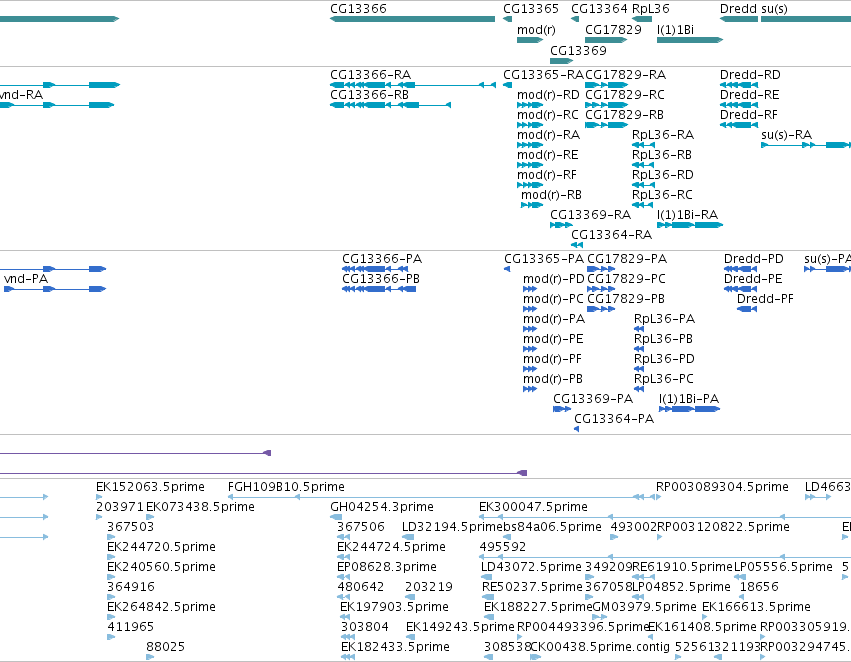Select EST EK244724.5prime
This screenshot has width=851, height=662.
391,547
